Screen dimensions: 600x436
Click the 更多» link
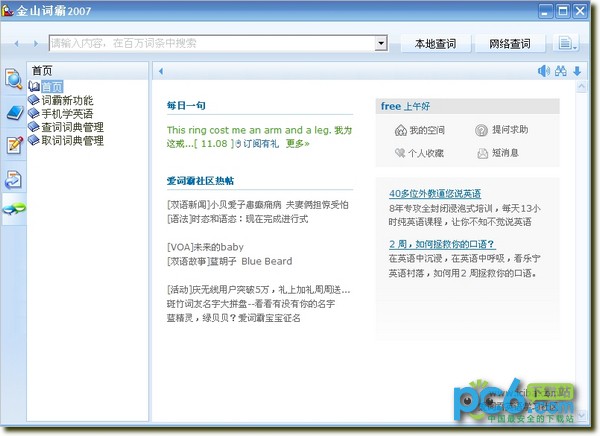(297, 144)
